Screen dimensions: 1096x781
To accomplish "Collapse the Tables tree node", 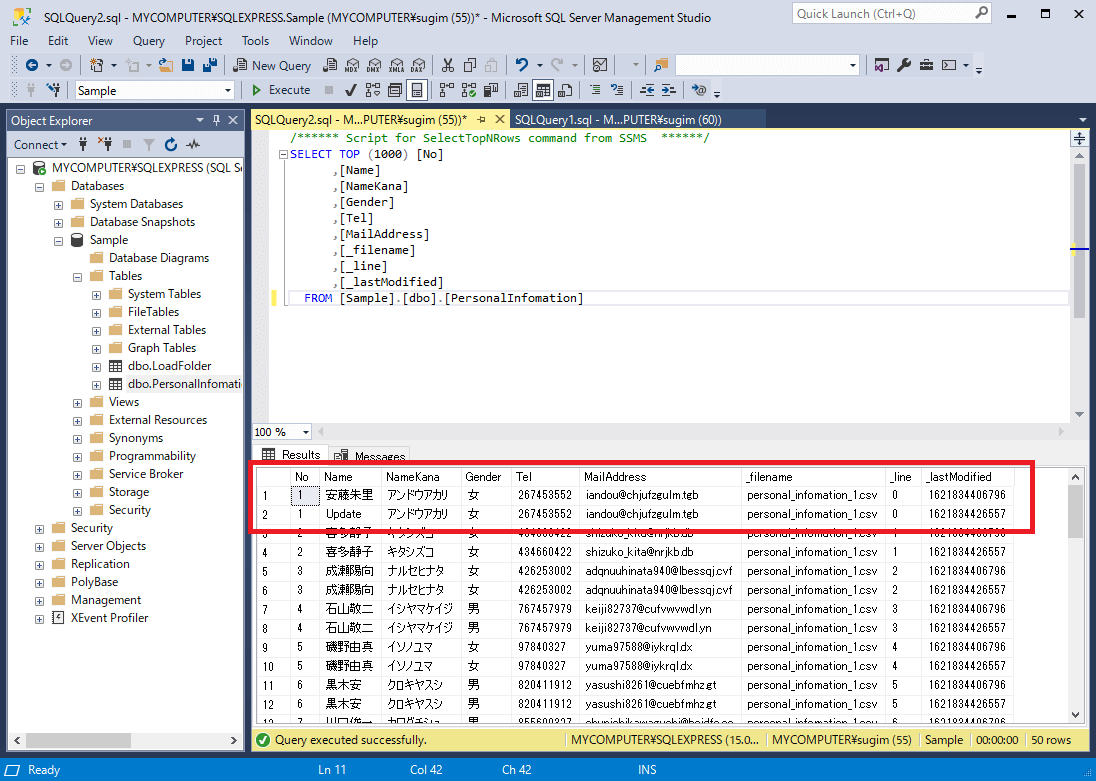I will click(x=77, y=276).
